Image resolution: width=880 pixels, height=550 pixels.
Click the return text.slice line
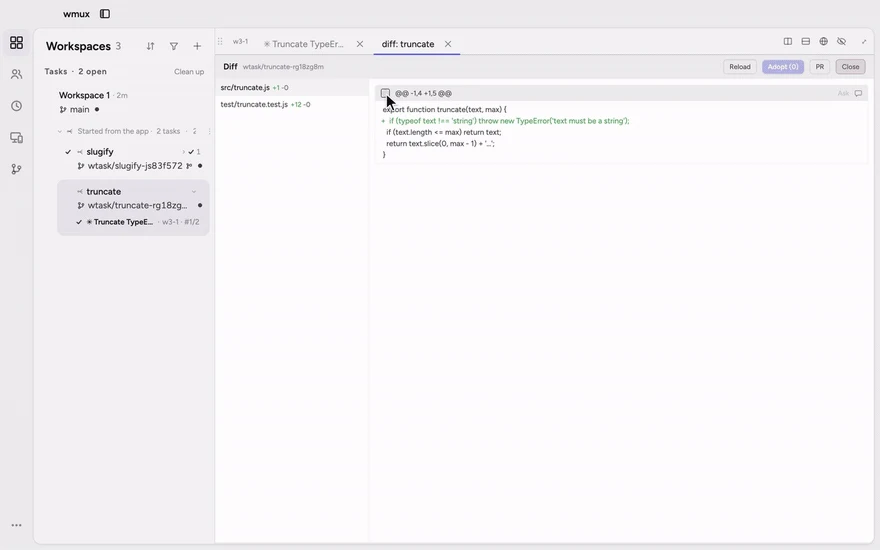coord(440,143)
